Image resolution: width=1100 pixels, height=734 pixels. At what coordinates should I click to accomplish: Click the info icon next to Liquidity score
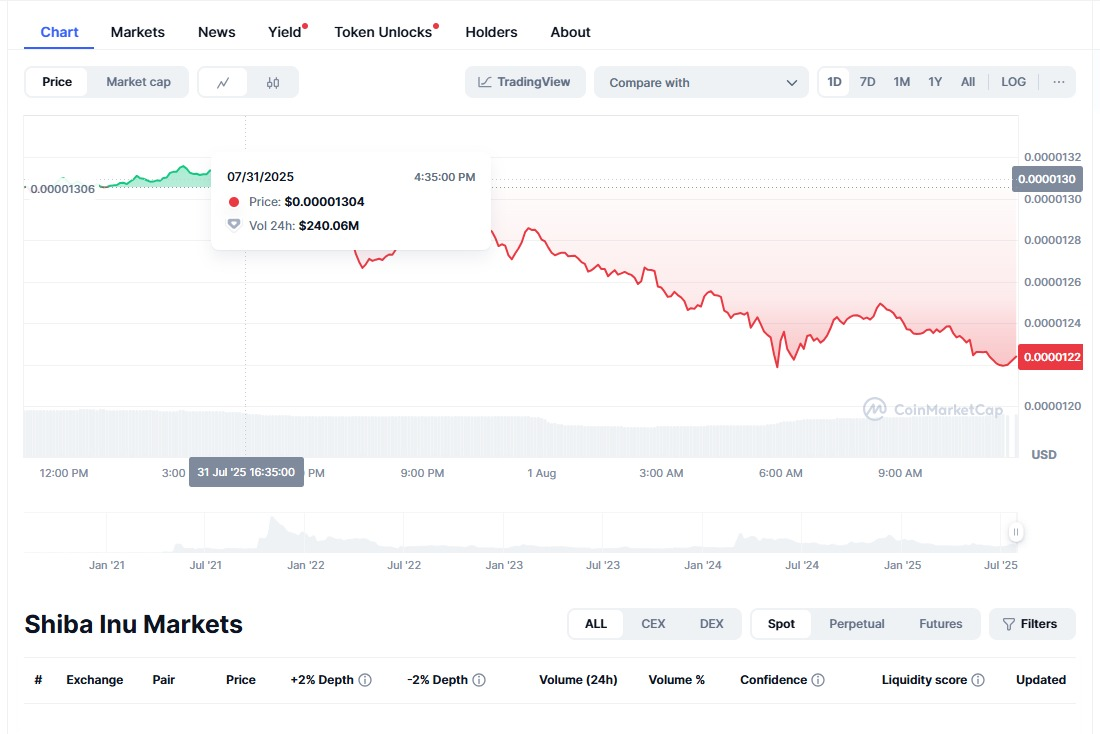coord(978,680)
